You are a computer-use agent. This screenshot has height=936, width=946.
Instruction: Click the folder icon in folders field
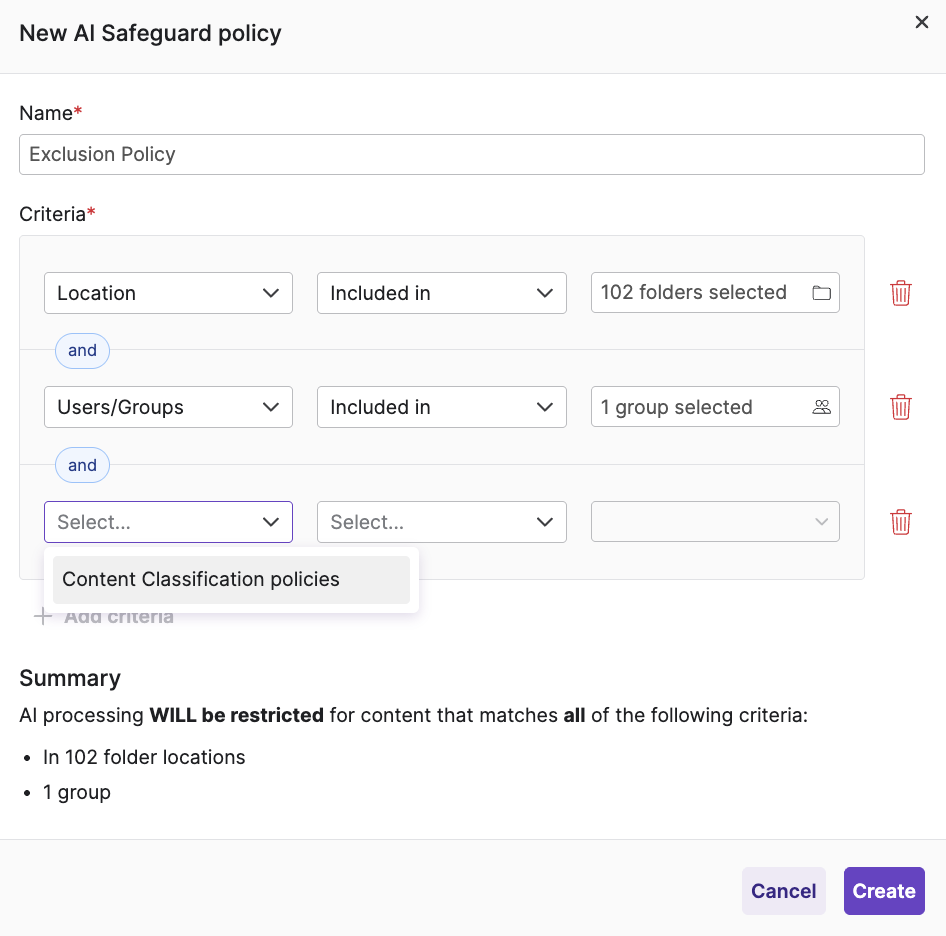pyautogui.click(x=821, y=293)
